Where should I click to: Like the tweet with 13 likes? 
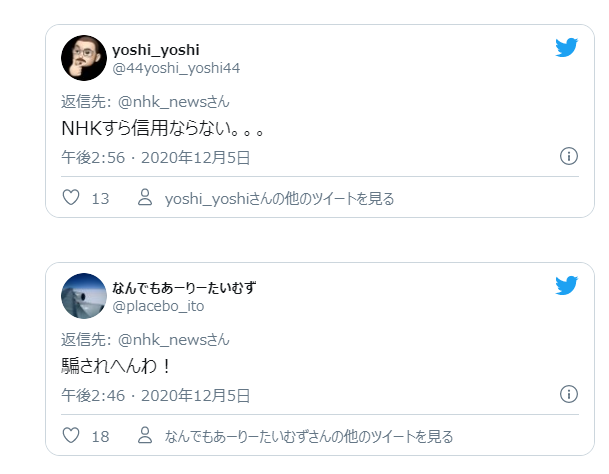[x=71, y=197]
